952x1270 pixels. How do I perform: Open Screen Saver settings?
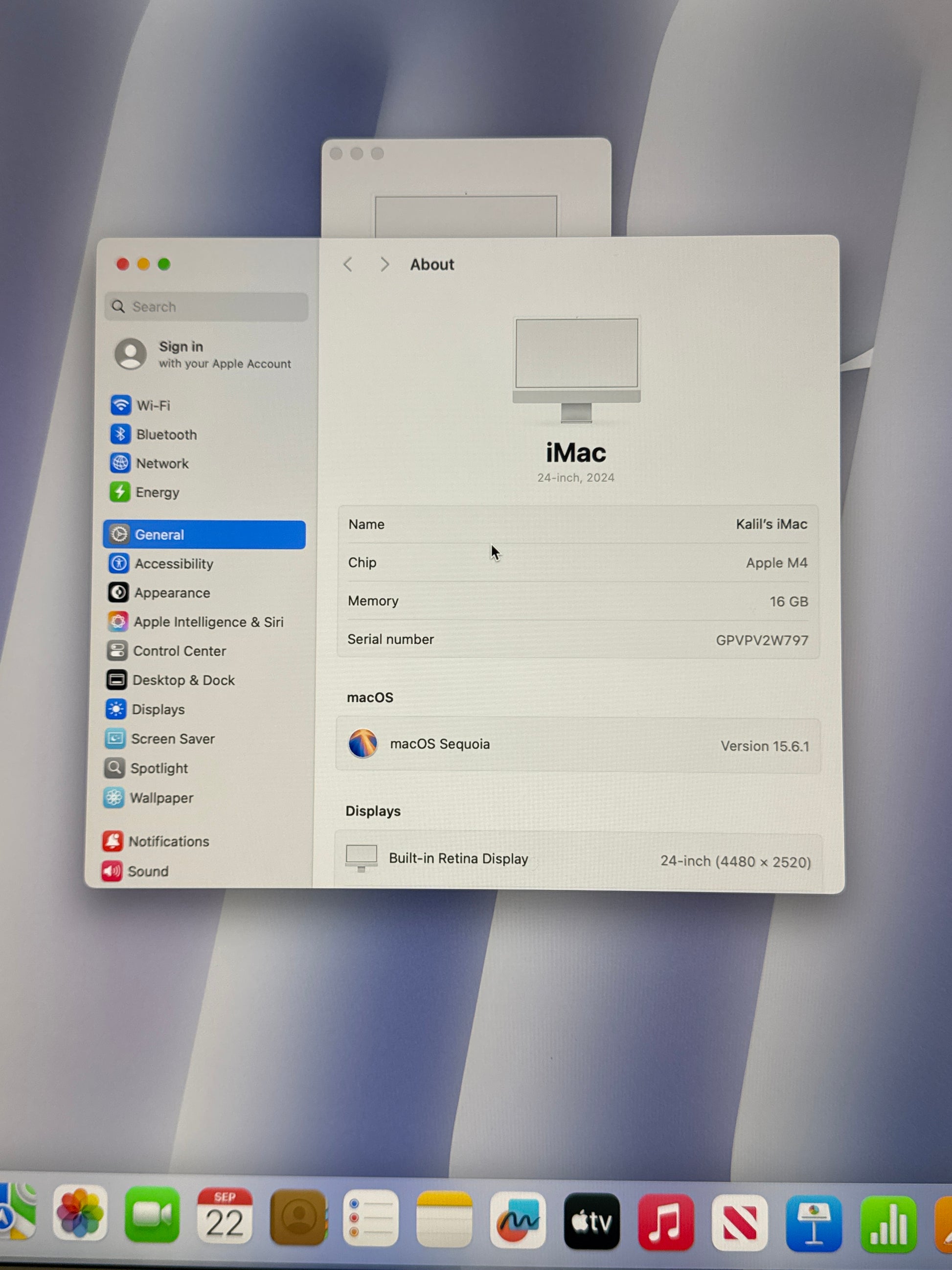[x=172, y=739]
